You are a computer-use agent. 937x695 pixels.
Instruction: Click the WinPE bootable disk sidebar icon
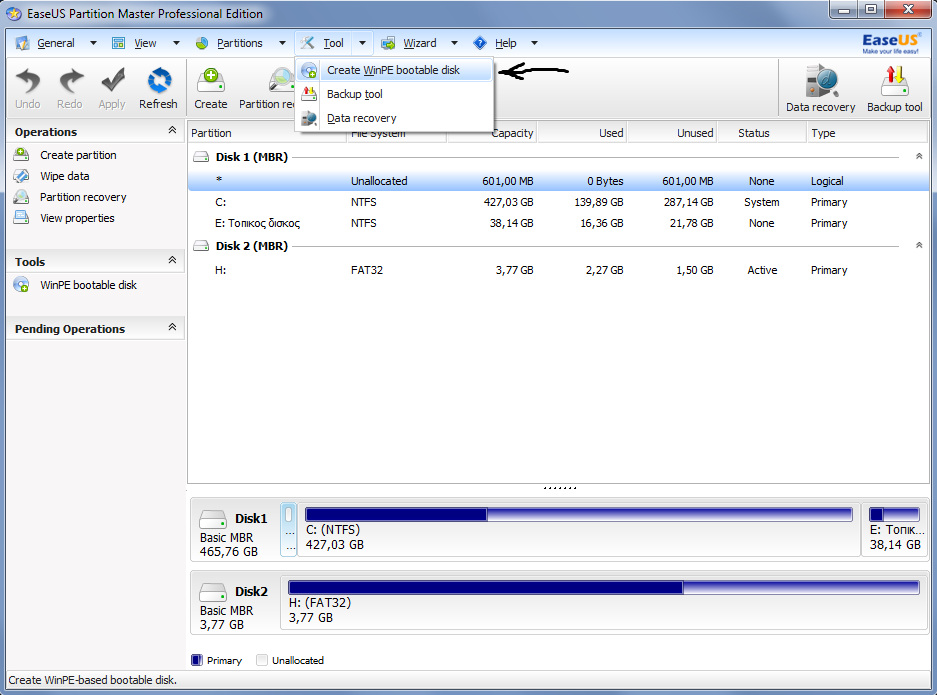click(22, 284)
